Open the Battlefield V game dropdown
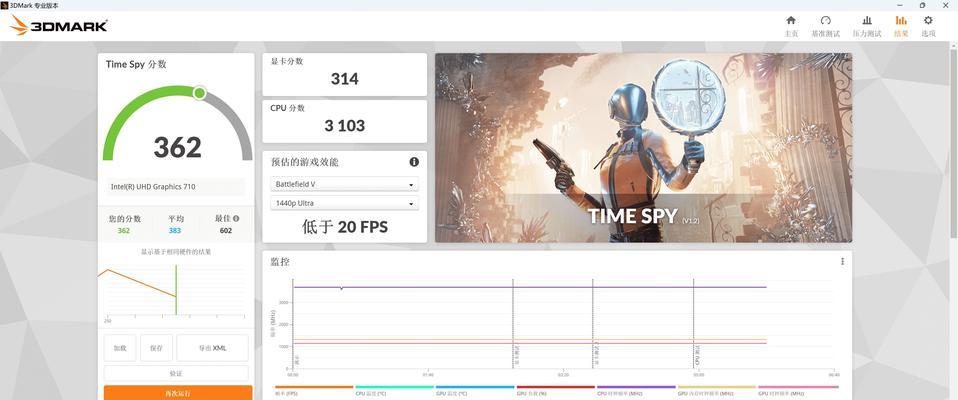This screenshot has width=958, height=400. pos(345,184)
